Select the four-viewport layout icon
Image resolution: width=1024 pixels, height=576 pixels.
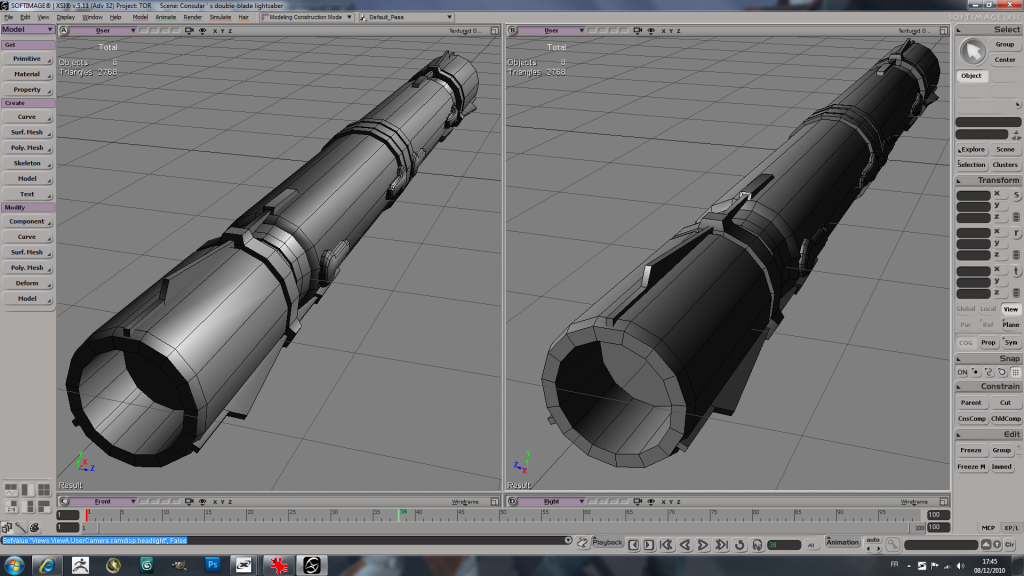(x=44, y=489)
